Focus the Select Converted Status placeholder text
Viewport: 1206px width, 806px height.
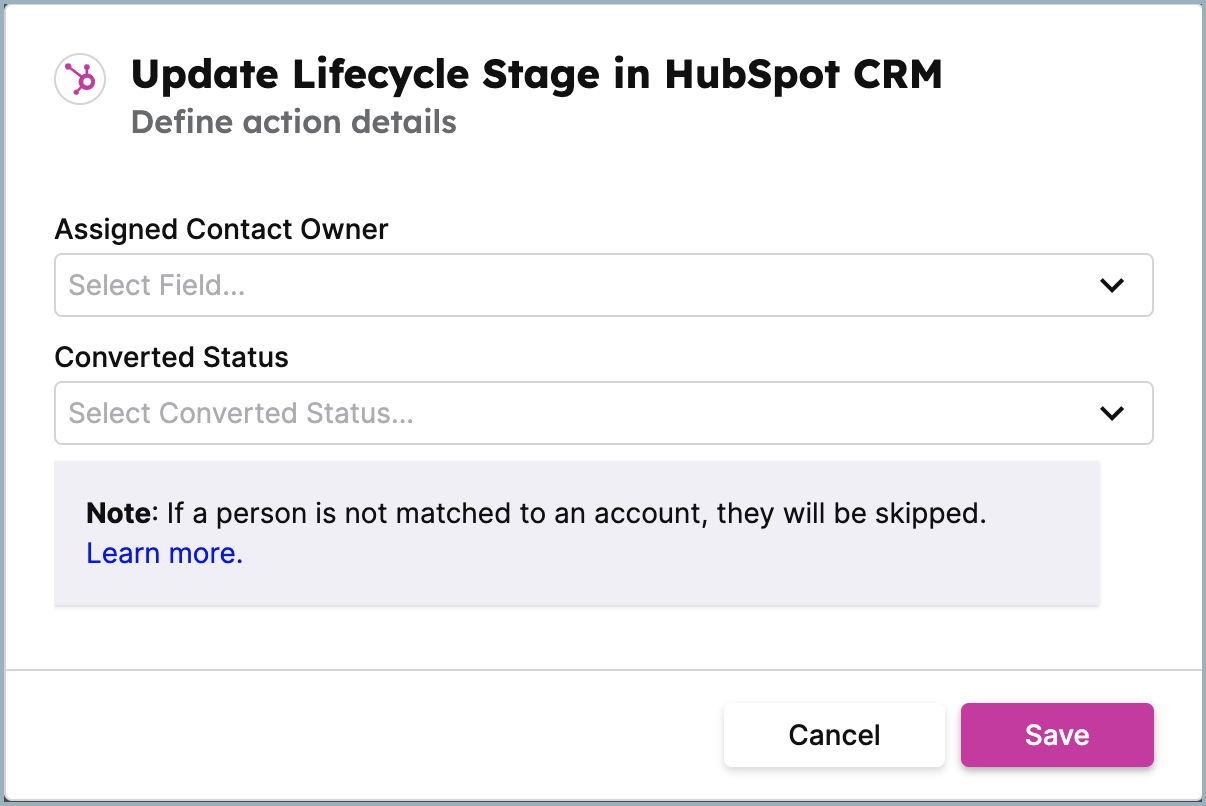(241, 413)
